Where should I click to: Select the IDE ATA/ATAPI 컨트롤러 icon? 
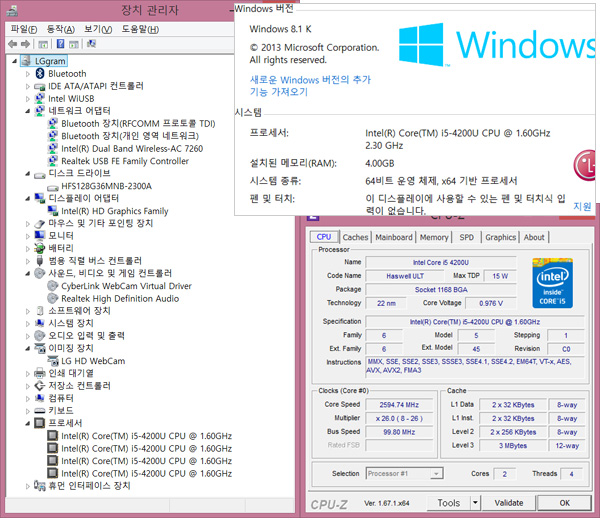point(40,86)
